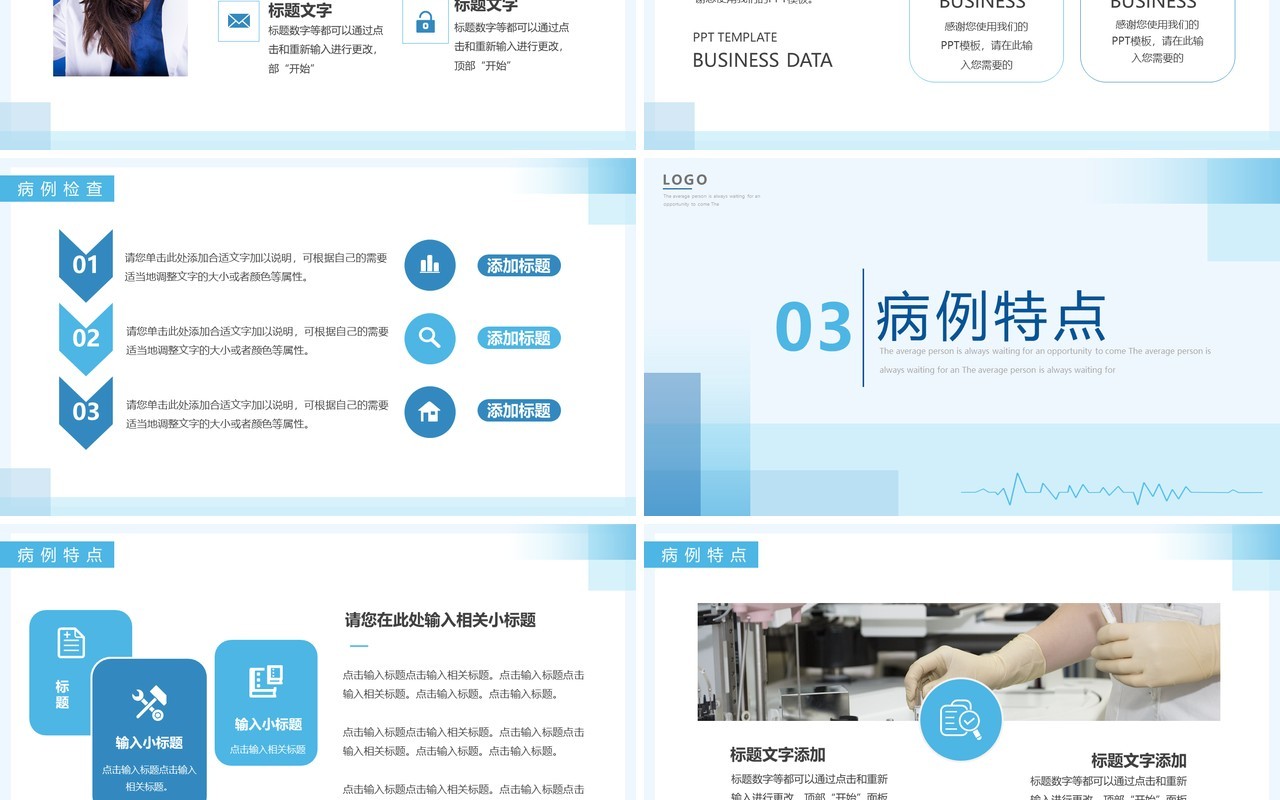The width and height of the screenshot is (1280, 800).
Task: Click the envelope mail icon
Action: 238,20
